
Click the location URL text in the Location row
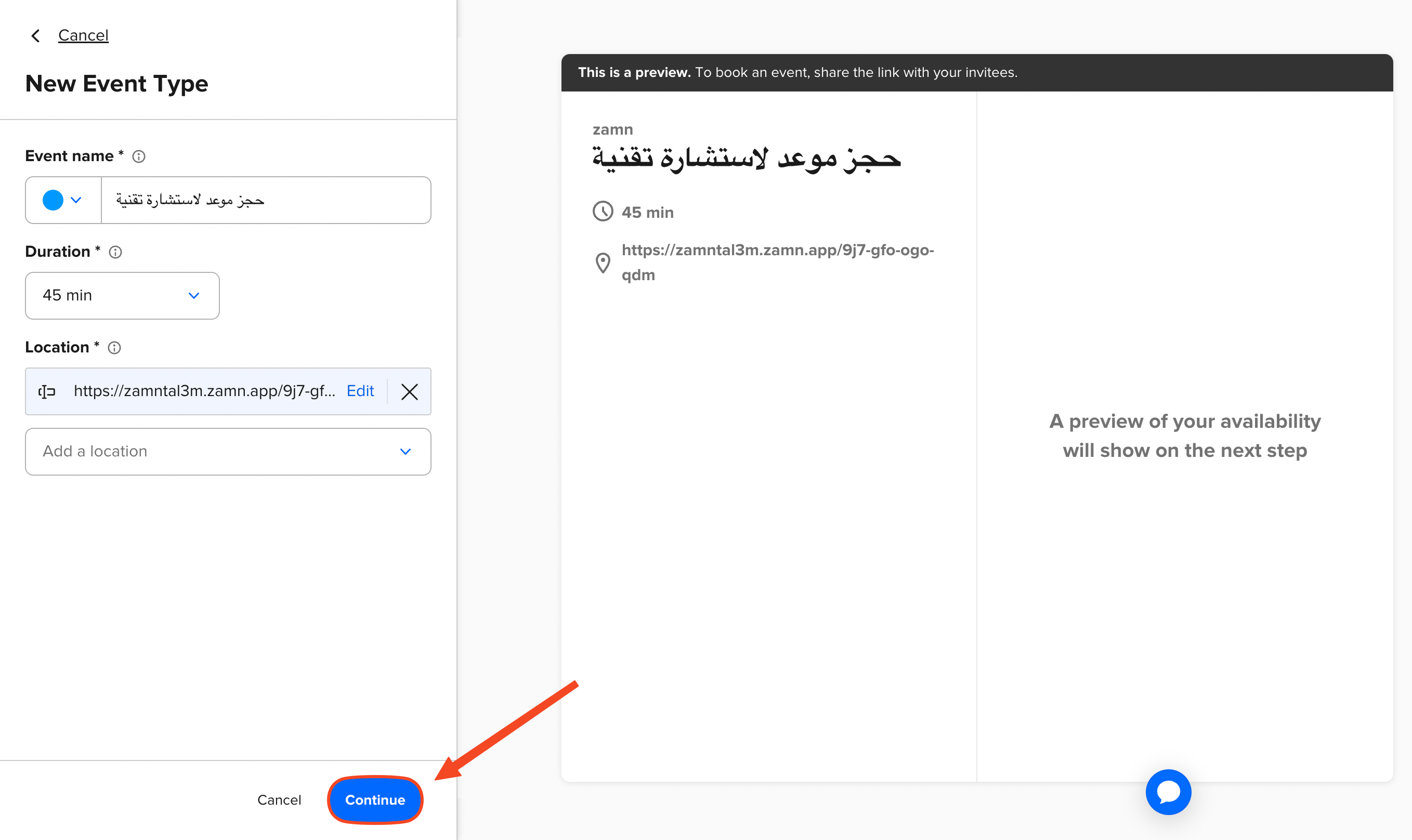pos(204,390)
